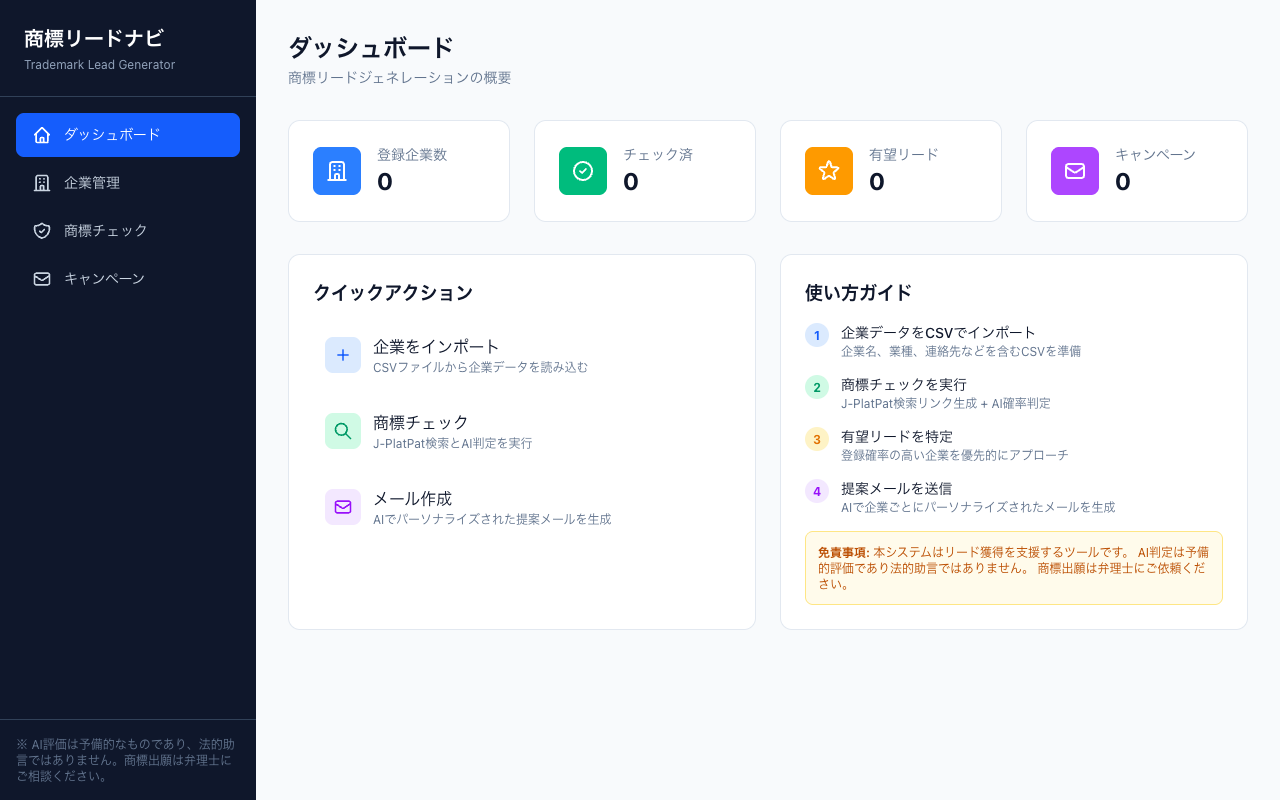This screenshot has width=1280, height=800.
Task: Click the shield icon beside 商標チェック in sidebar
Action: point(42,230)
